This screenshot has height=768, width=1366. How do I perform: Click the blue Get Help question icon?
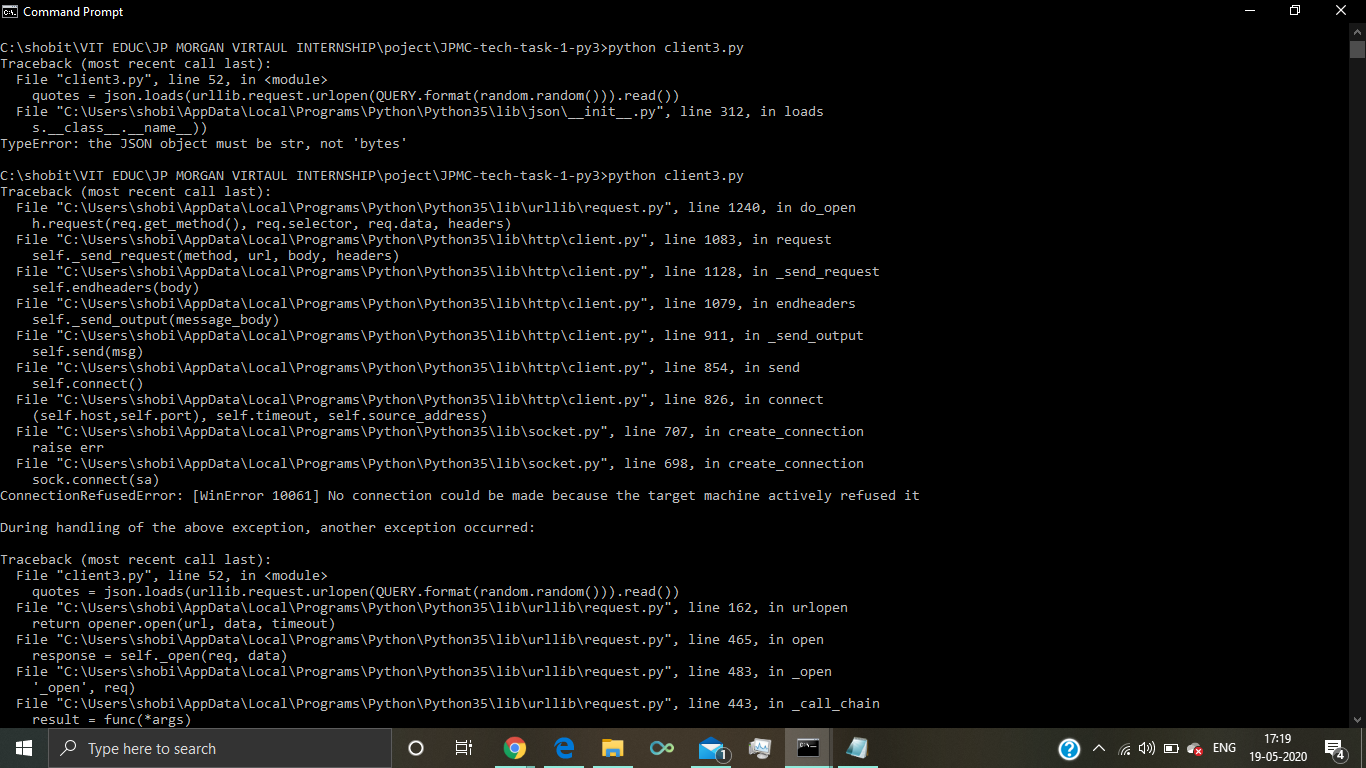[1069, 748]
